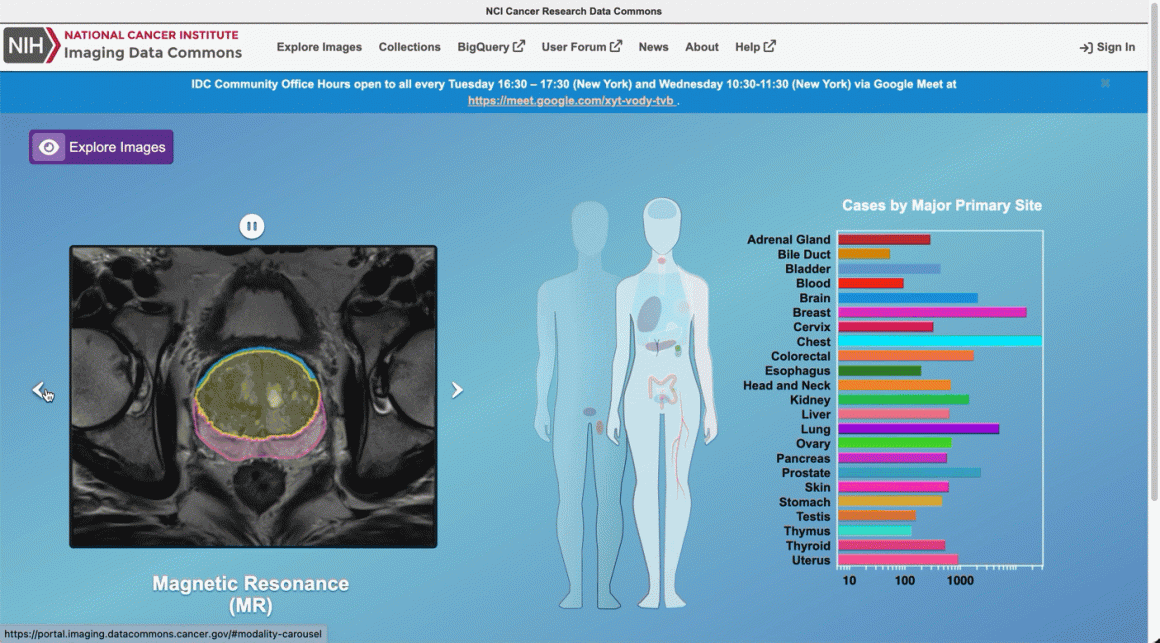
Task: Click the colon organ on female figure
Action: [x=663, y=391]
